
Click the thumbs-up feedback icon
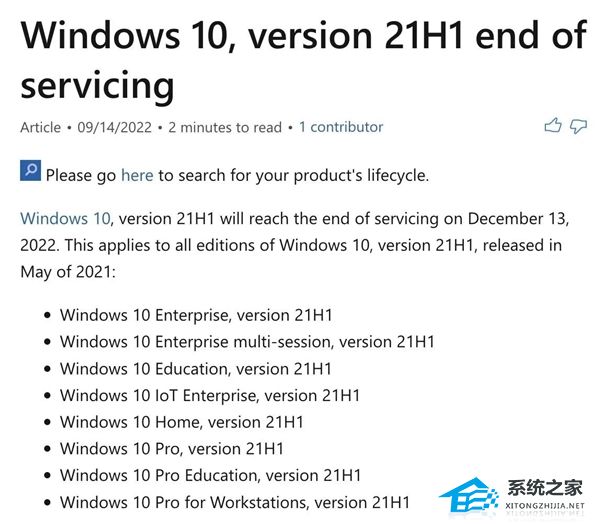pos(552,126)
